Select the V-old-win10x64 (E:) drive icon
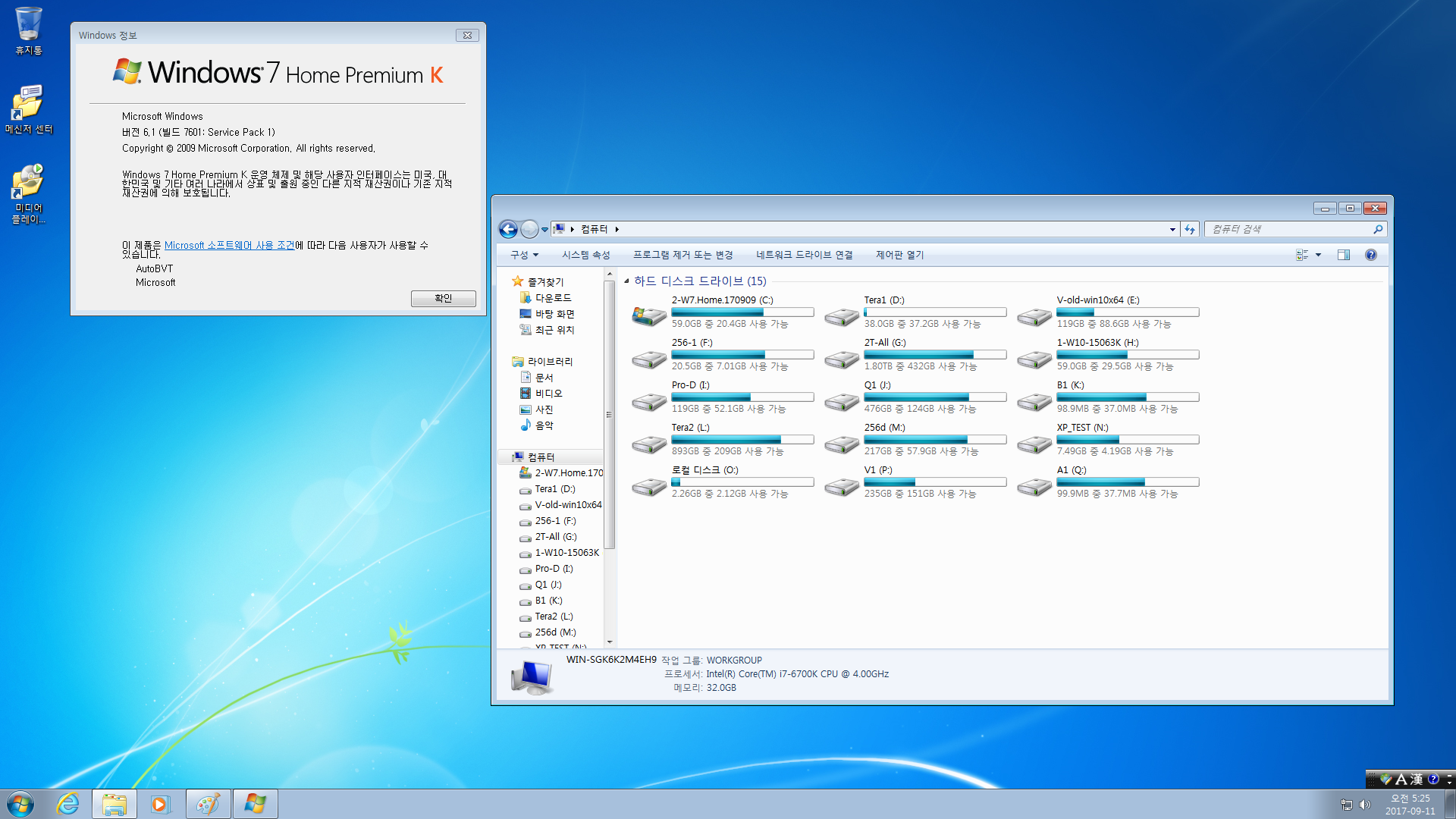 (1034, 315)
